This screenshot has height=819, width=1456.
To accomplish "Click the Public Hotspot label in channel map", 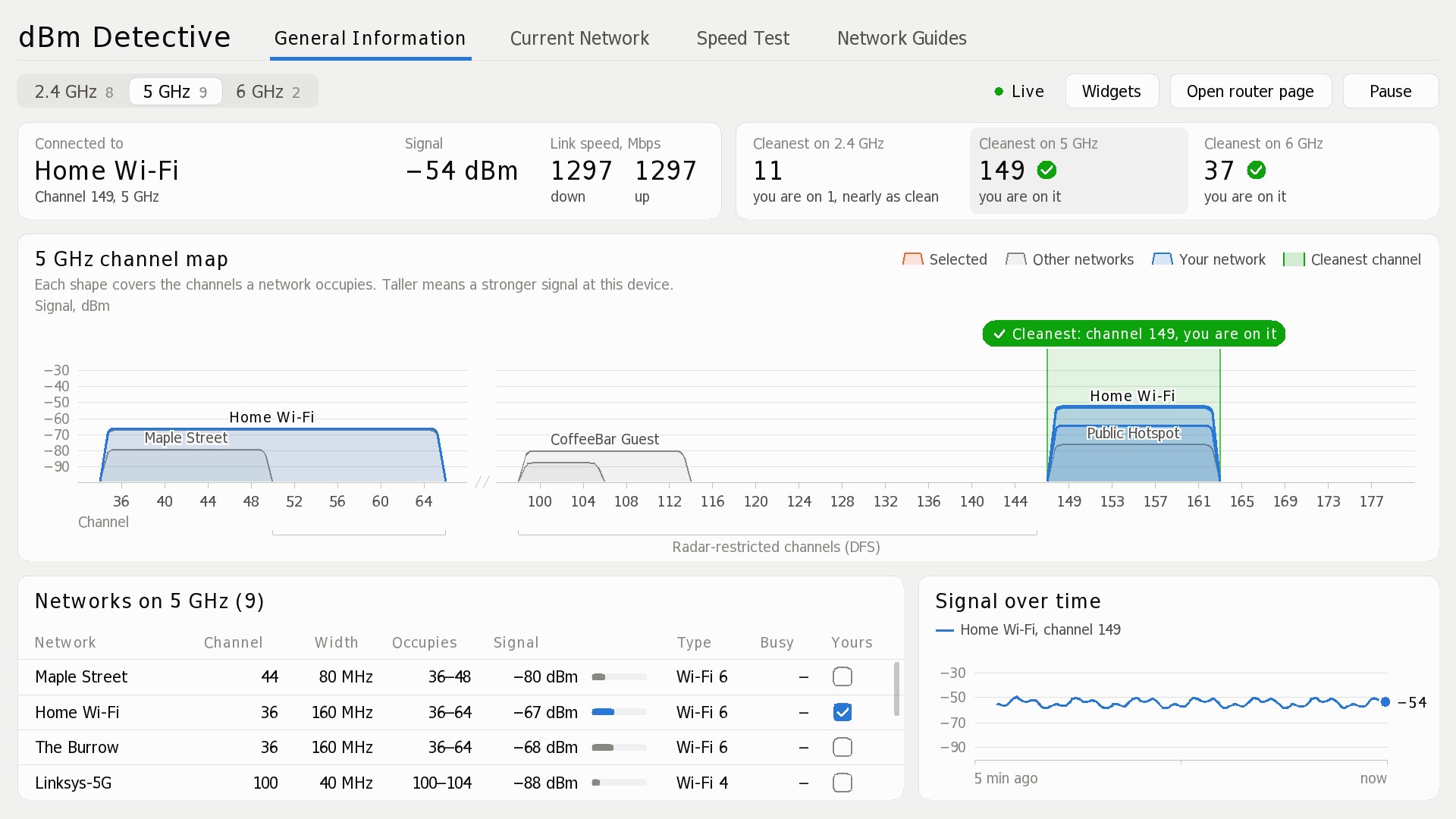I will tap(1133, 433).
